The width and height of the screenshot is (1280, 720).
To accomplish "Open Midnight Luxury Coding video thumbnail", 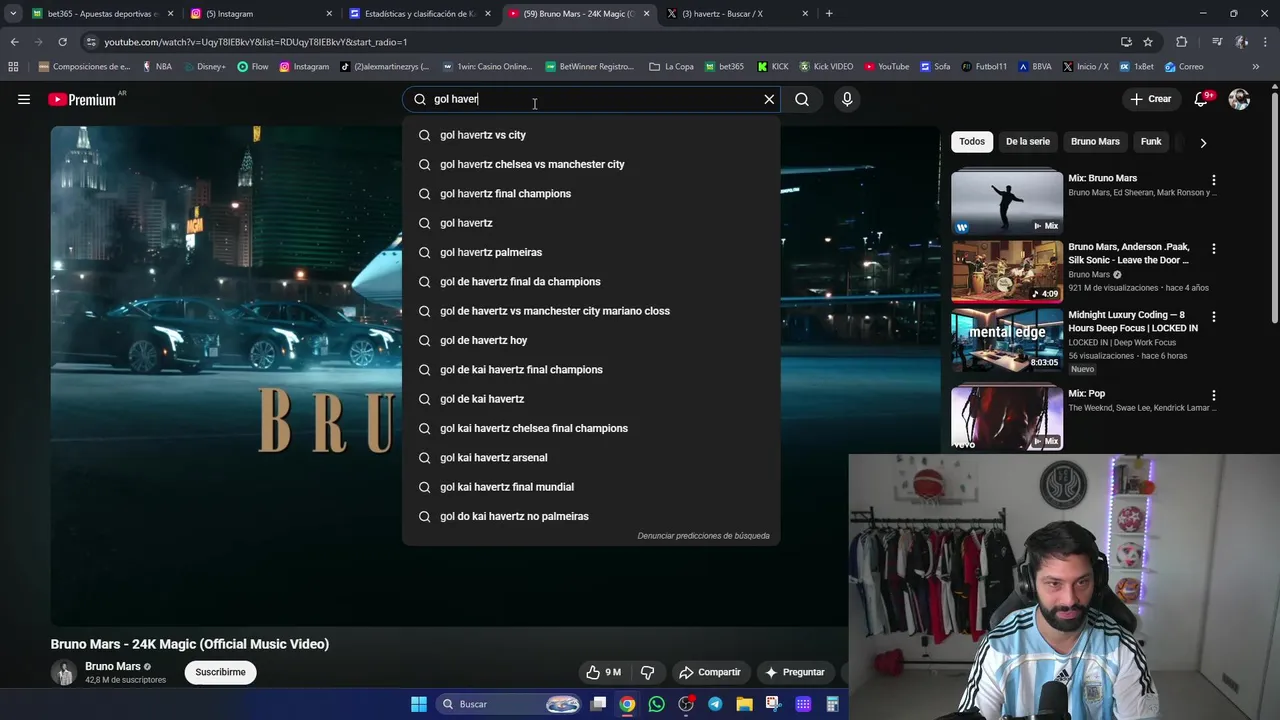I will click(1007, 339).
